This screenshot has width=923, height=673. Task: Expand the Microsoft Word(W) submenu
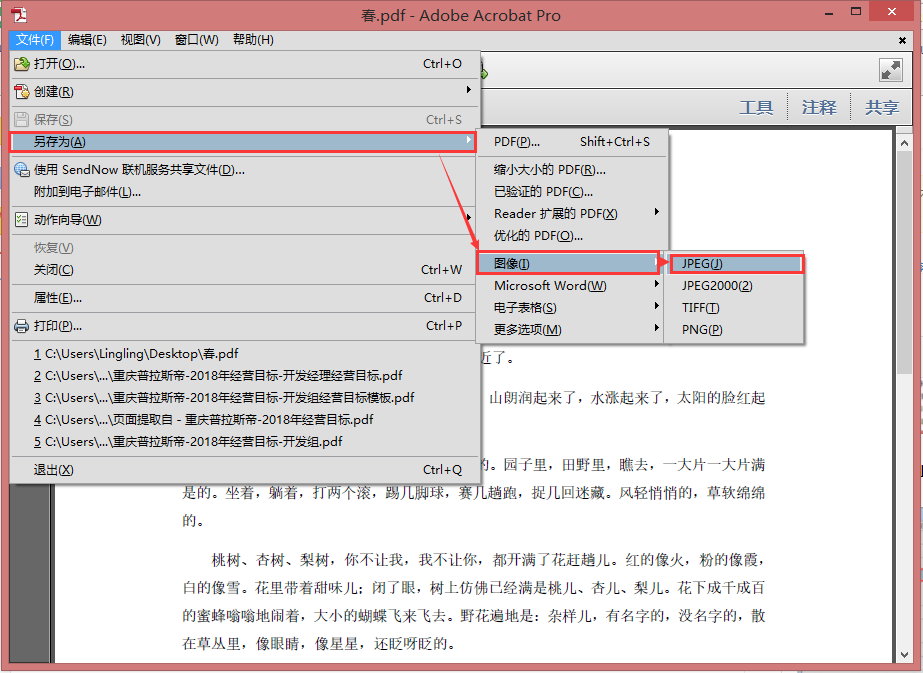pos(572,286)
